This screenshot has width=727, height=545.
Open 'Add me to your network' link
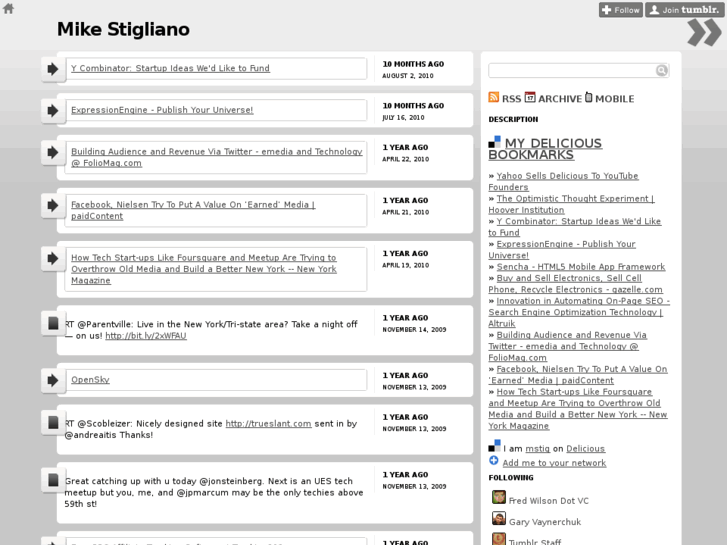click(x=554, y=463)
